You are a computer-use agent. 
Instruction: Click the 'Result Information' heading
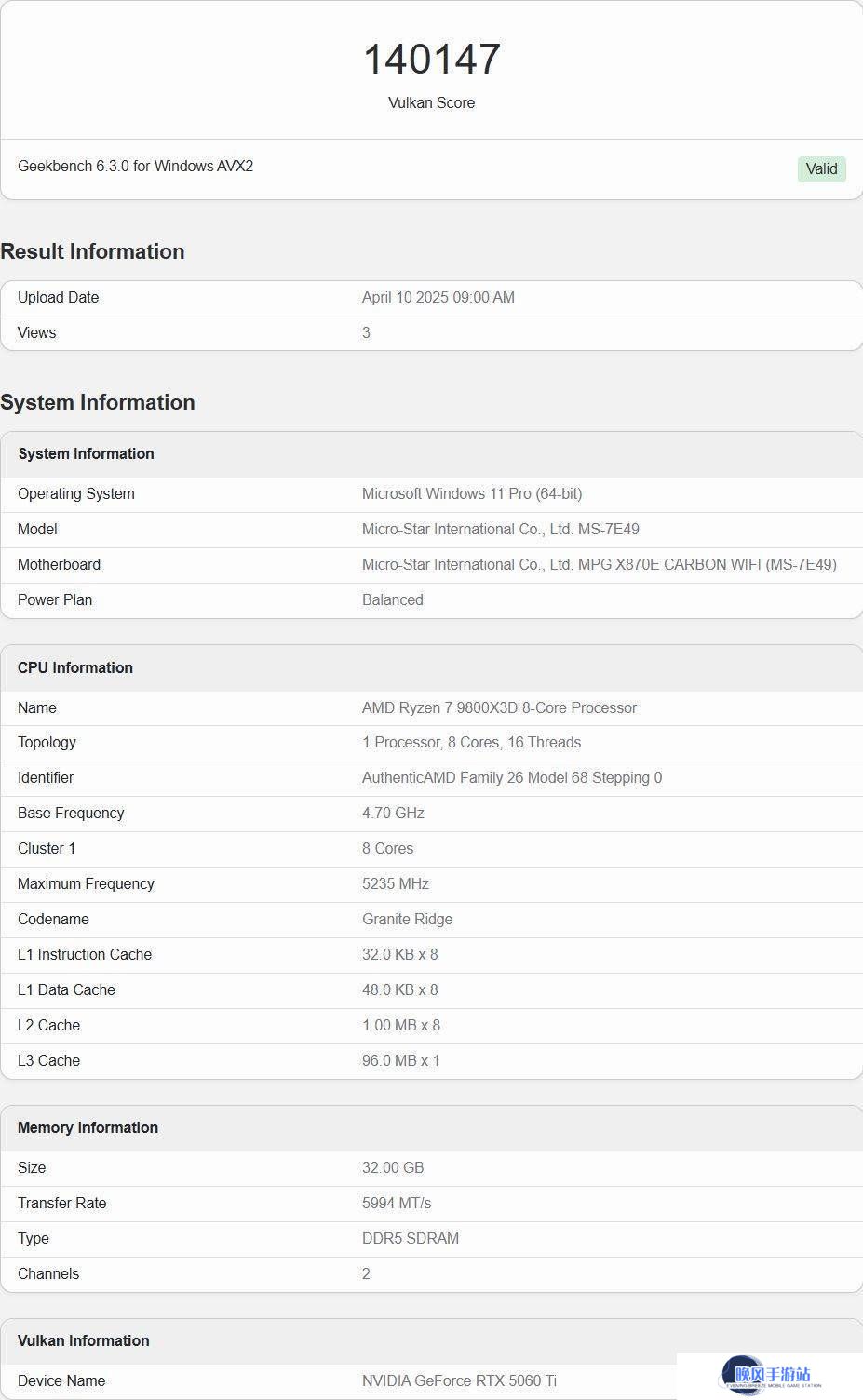92,251
